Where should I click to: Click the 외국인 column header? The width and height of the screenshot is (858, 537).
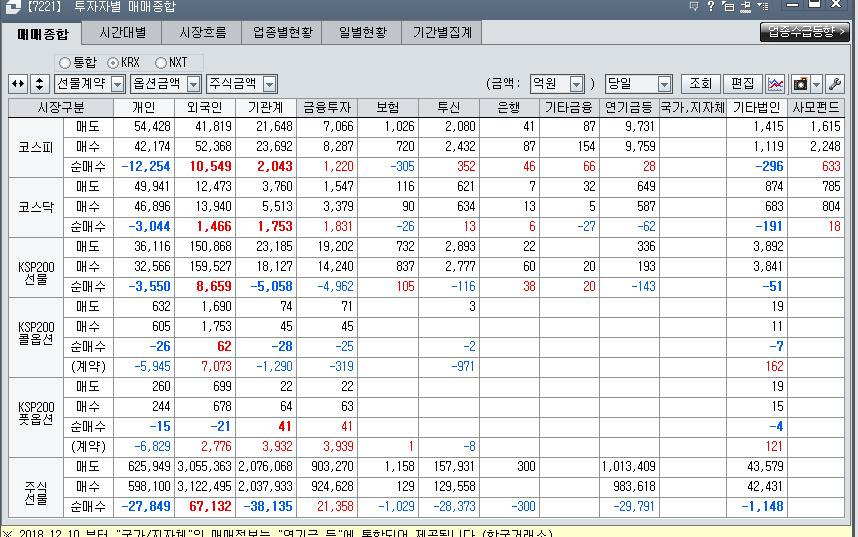[x=205, y=107]
